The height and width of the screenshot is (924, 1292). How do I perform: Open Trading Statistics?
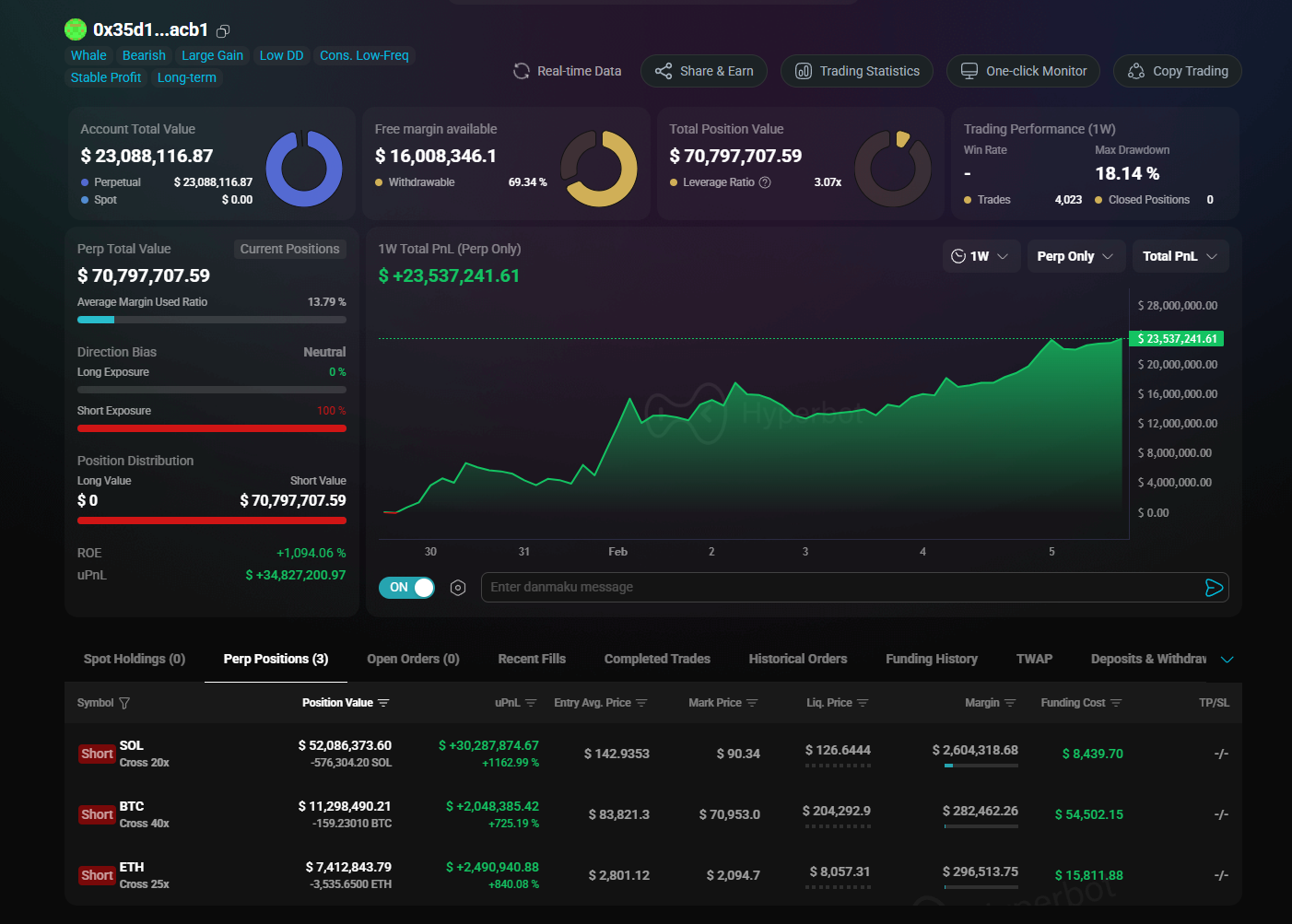(x=856, y=71)
